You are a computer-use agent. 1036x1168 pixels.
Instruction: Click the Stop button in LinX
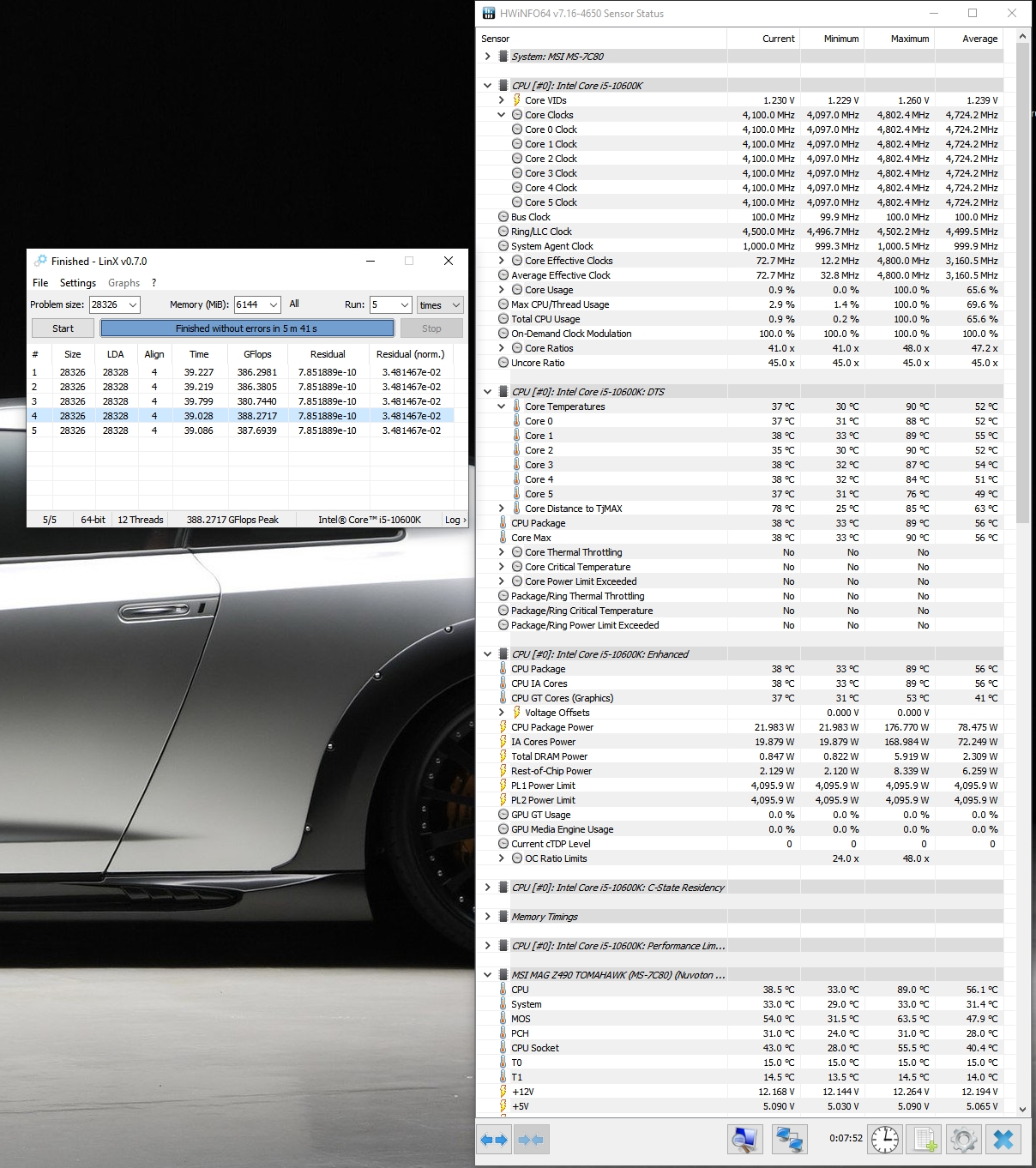pyautogui.click(x=431, y=328)
